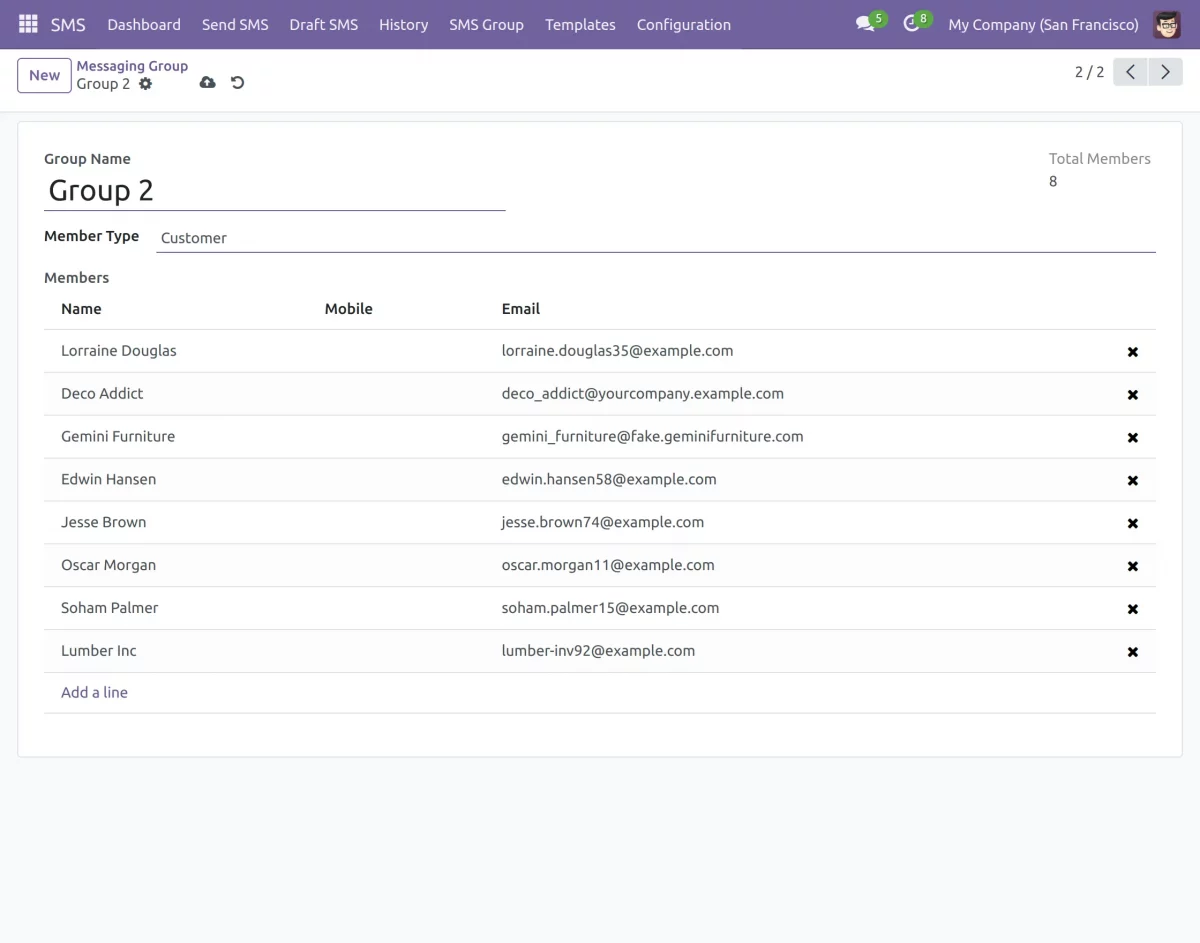Image resolution: width=1200 pixels, height=943 pixels.
Task: Remove Jesse Brown from the members list
Action: (1132, 522)
